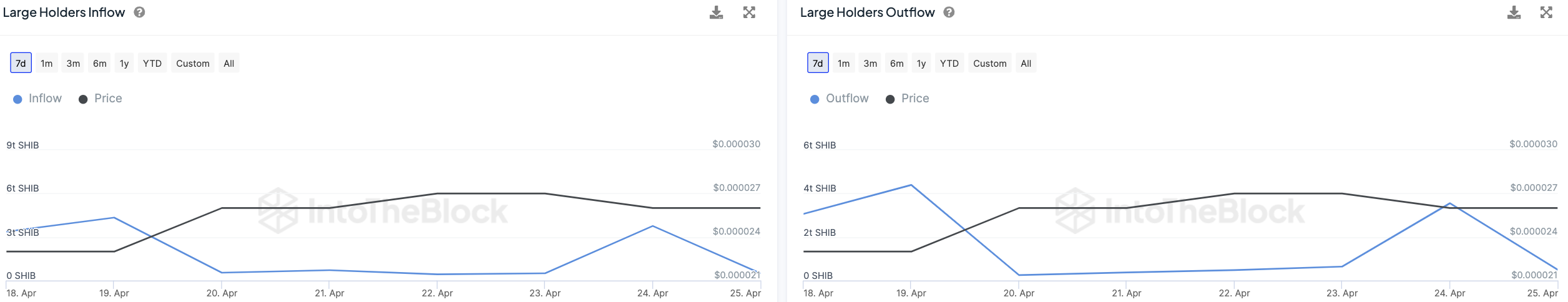The width and height of the screenshot is (1568, 302).
Task: Set Inflow chart to 1y range
Action: 124,63
